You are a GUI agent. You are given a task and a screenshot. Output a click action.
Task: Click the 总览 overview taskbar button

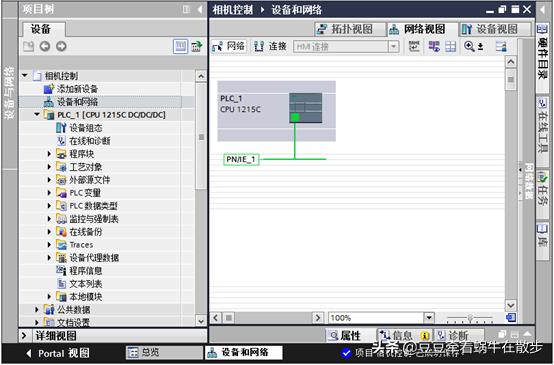(165, 352)
